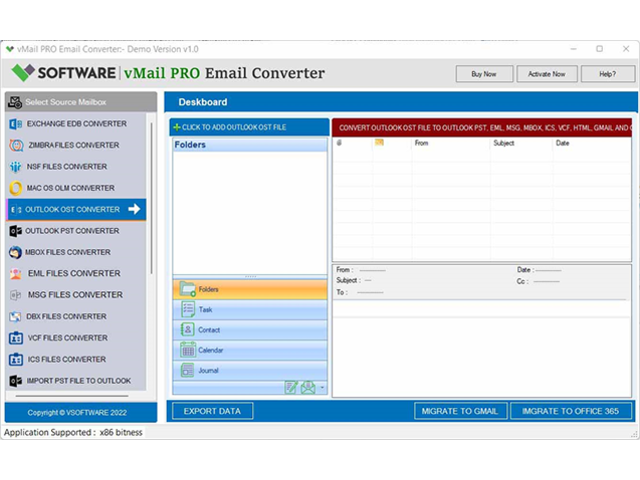Switch to the Task pane label
The image size is (640, 480).
(205, 309)
